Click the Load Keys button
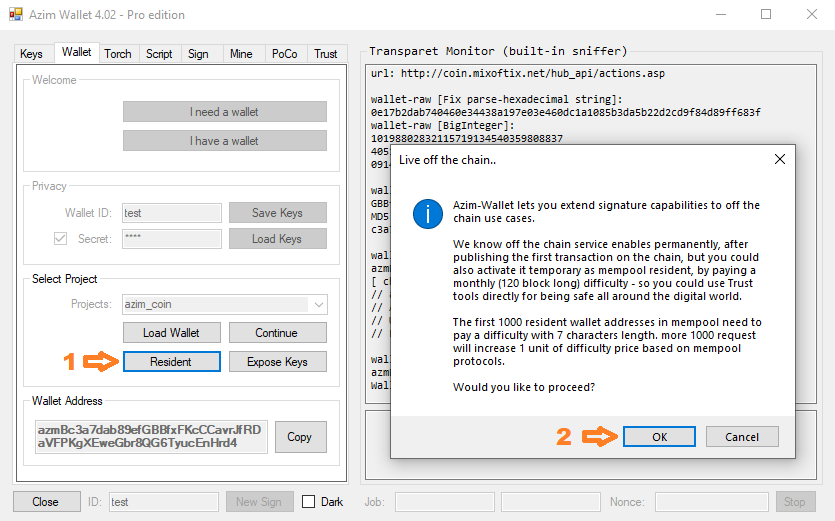 [x=277, y=239]
